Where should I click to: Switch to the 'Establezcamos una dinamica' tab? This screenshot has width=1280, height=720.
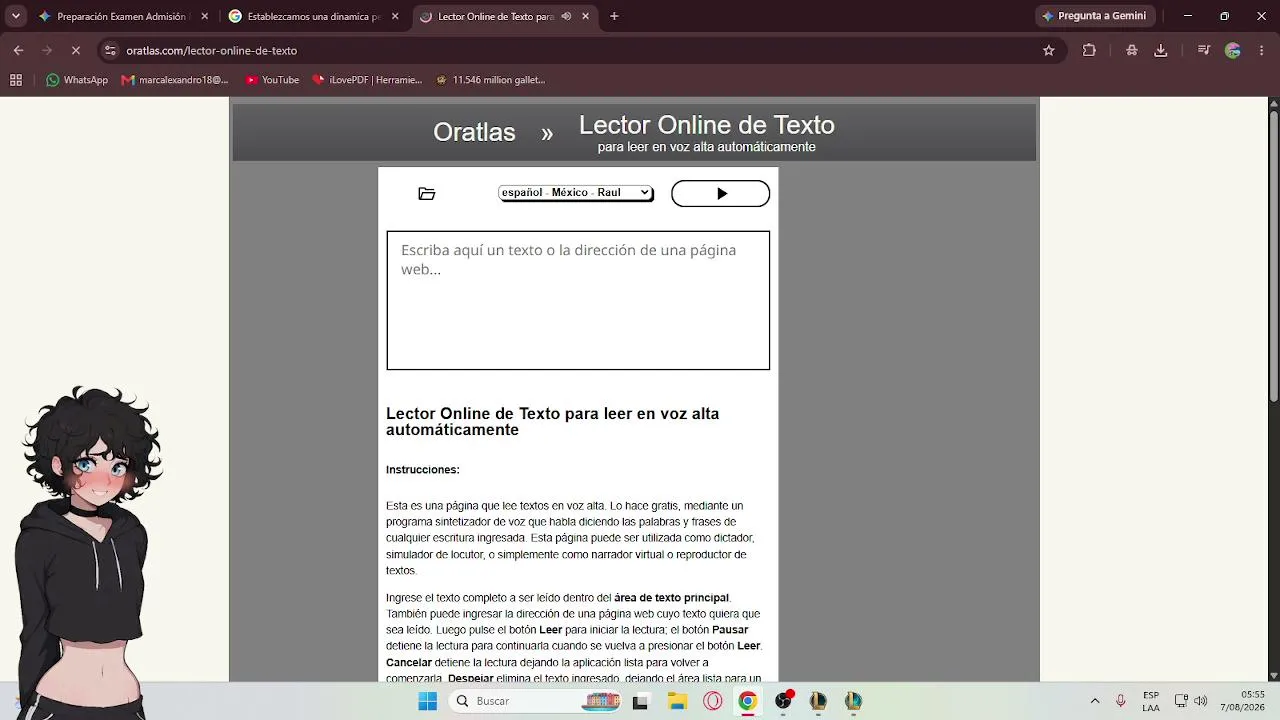[314, 16]
